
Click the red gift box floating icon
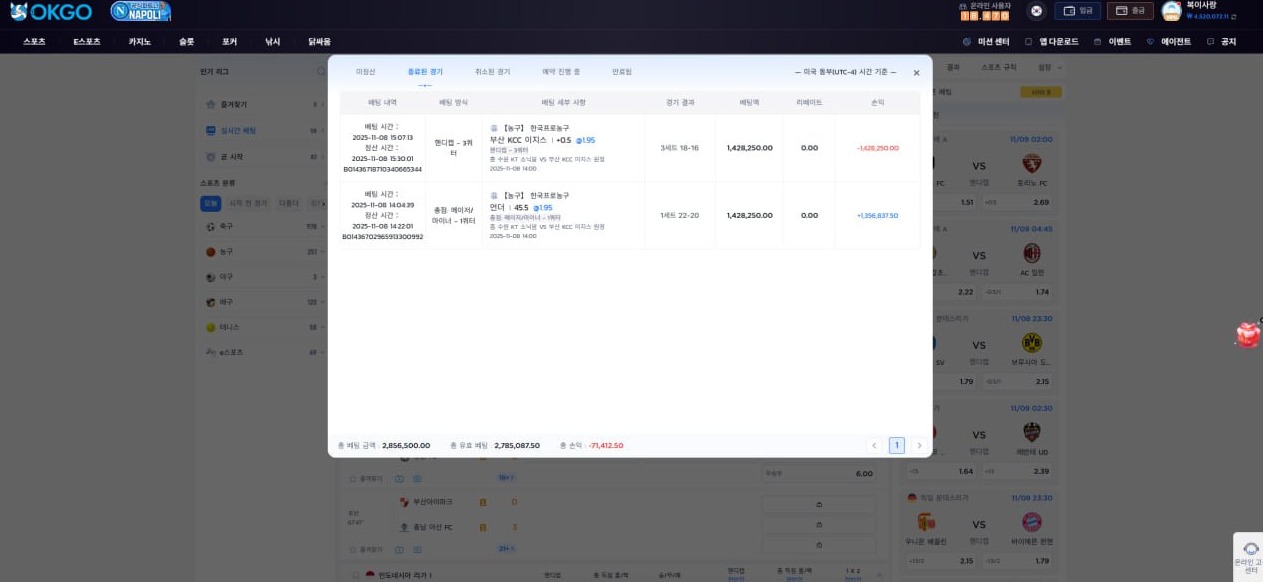(x=1248, y=335)
